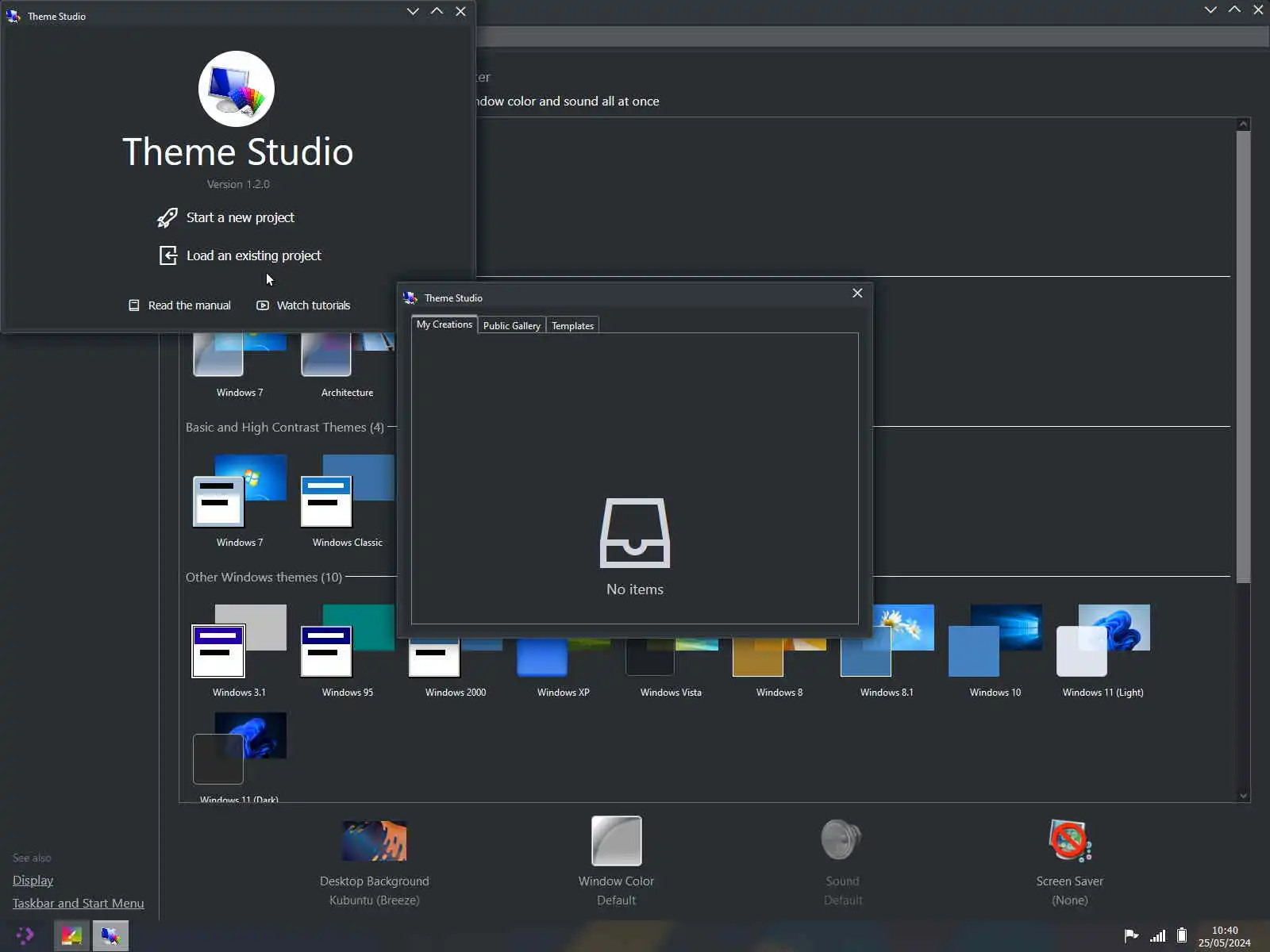Open the network signal tray icon
The width and height of the screenshot is (1270, 952).
1158,936
